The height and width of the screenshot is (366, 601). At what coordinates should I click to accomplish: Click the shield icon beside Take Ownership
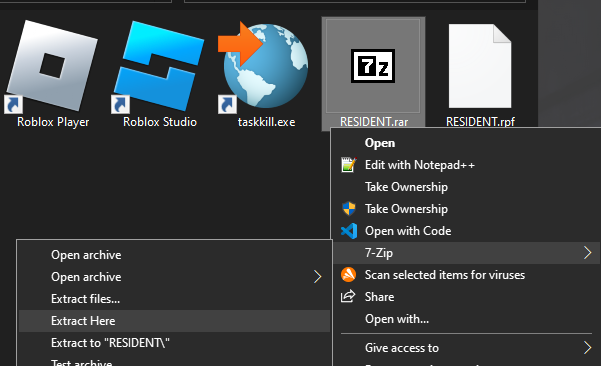[349, 209]
